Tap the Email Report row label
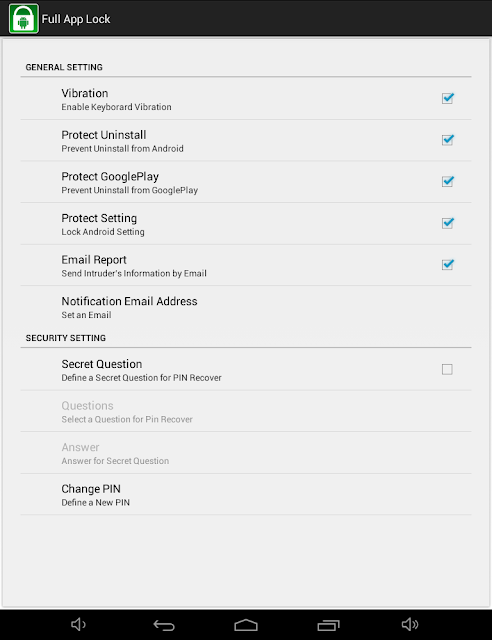Image resolution: width=492 pixels, height=640 pixels. pos(94,260)
